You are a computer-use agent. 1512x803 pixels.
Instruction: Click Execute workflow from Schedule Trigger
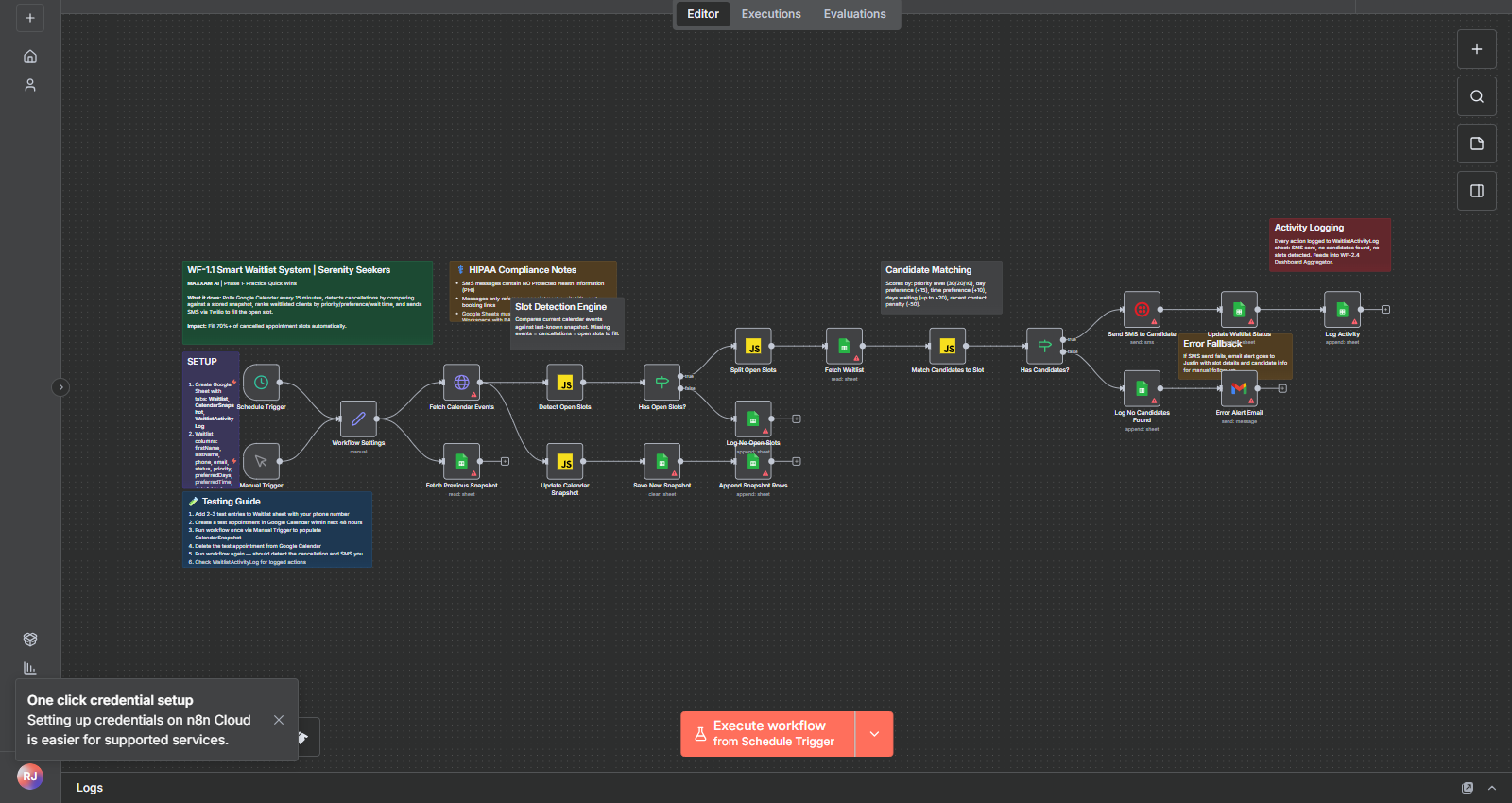click(x=767, y=734)
